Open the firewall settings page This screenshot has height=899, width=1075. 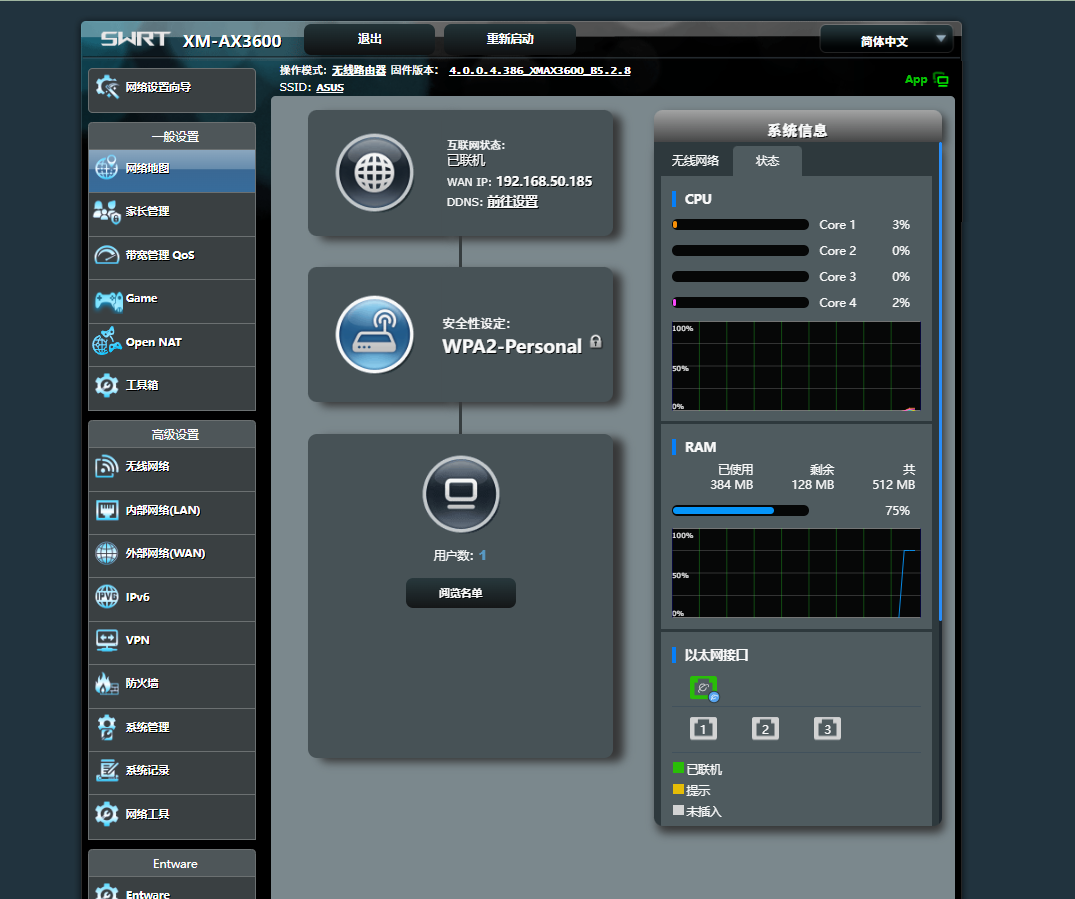coord(172,684)
